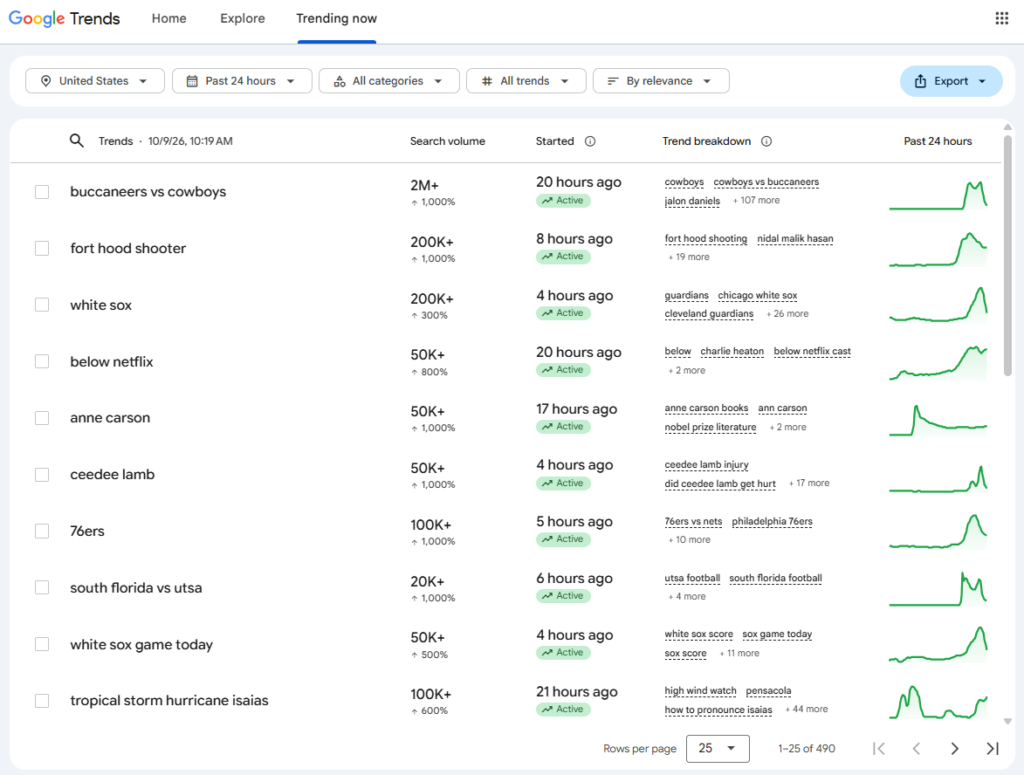Open the nobel prize literature link

click(710, 427)
